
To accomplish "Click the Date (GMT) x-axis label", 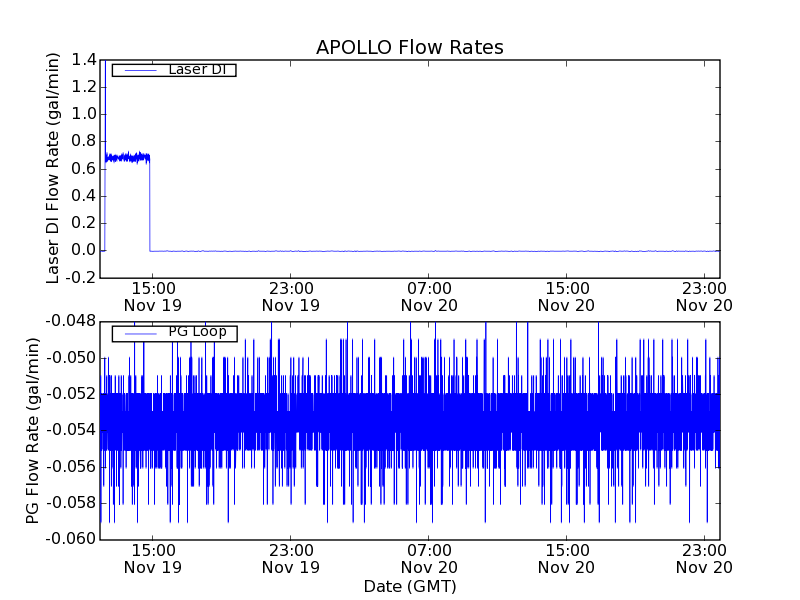I will click(409, 586).
